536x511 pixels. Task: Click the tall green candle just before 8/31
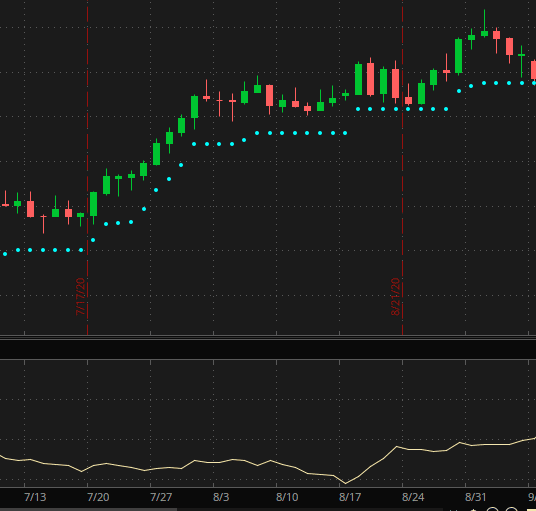click(x=458, y=56)
